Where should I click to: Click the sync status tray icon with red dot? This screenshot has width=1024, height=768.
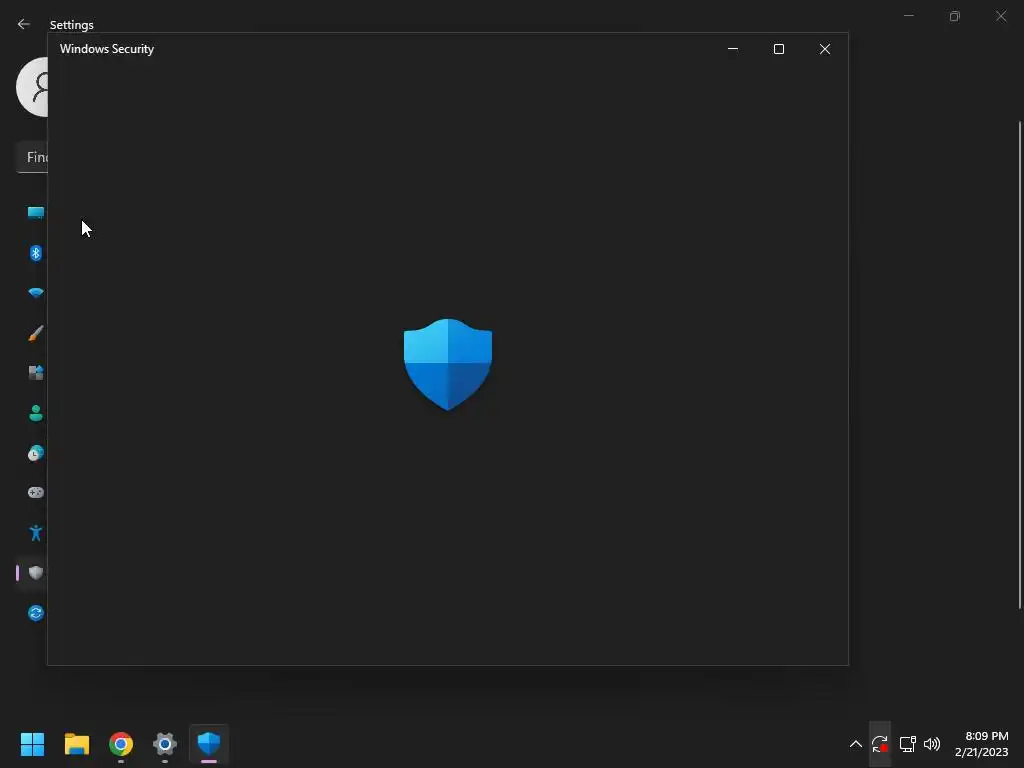point(880,744)
